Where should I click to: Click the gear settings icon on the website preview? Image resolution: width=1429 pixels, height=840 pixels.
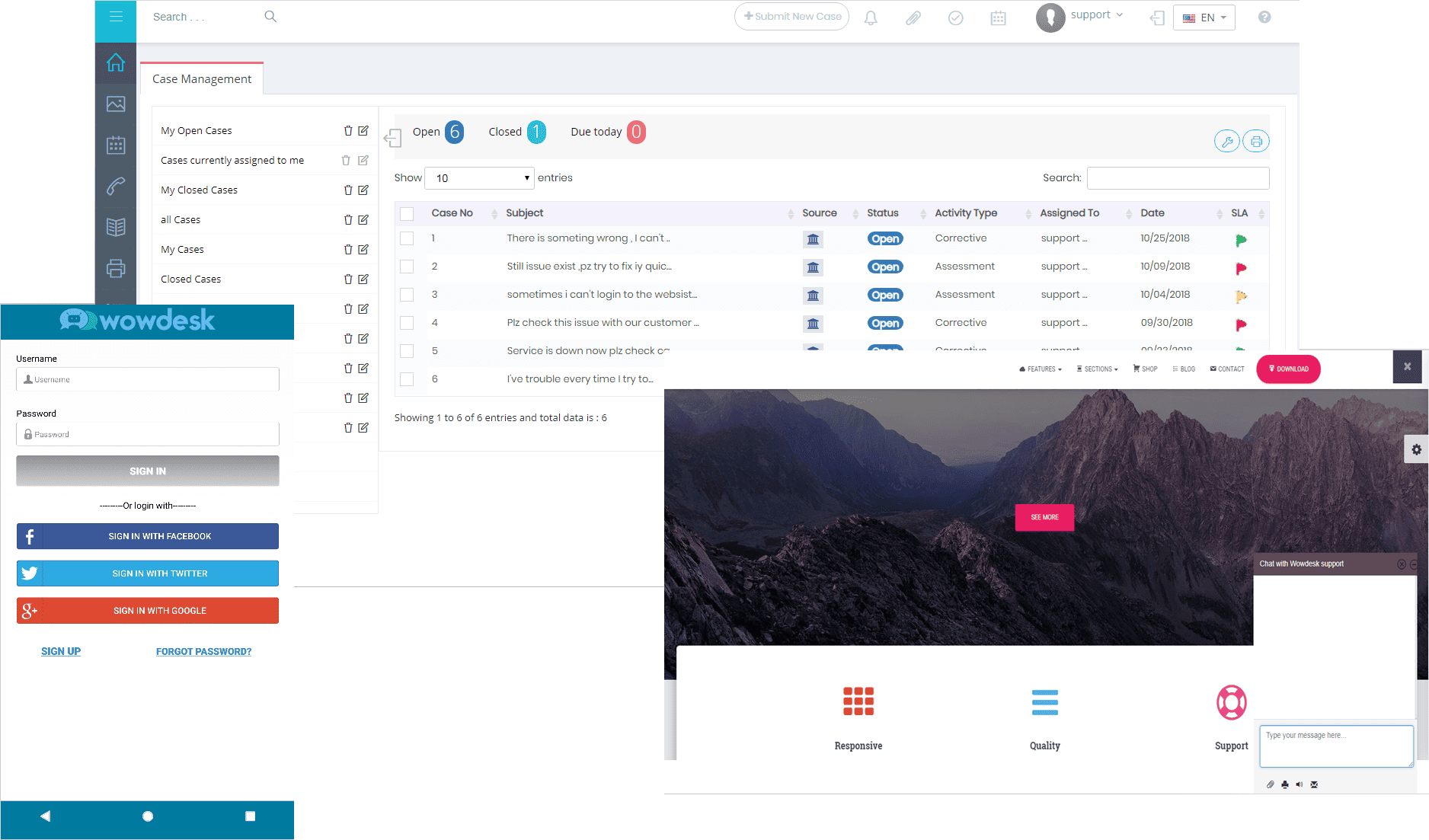(1416, 449)
